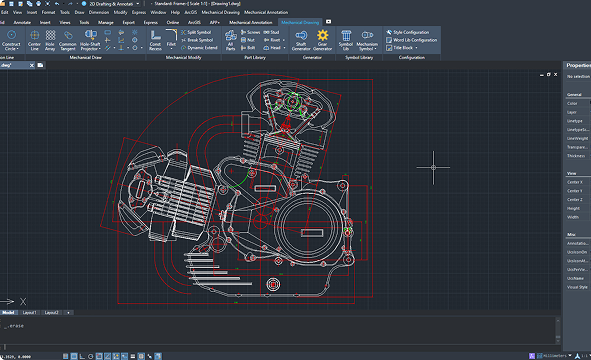Switch to the Layout2 tab
Image resolution: width=591 pixels, height=360 pixels.
click(52, 313)
